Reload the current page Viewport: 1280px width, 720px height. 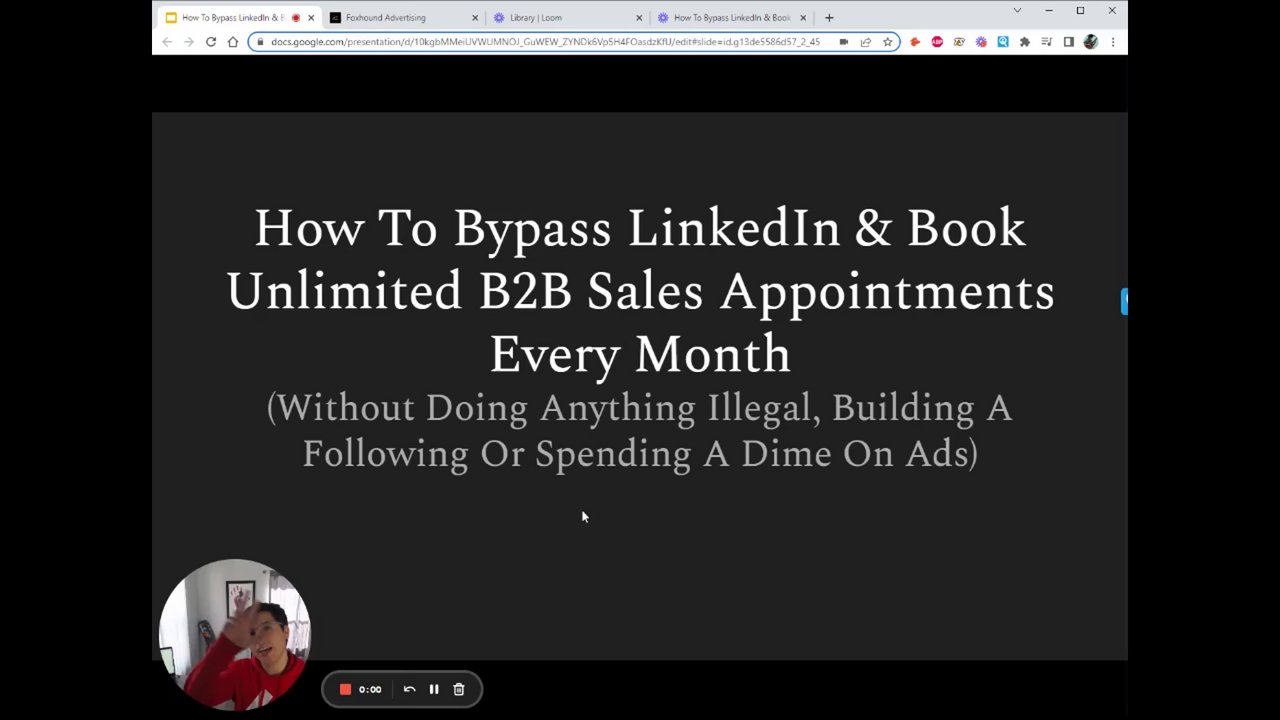(x=211, y=42)
